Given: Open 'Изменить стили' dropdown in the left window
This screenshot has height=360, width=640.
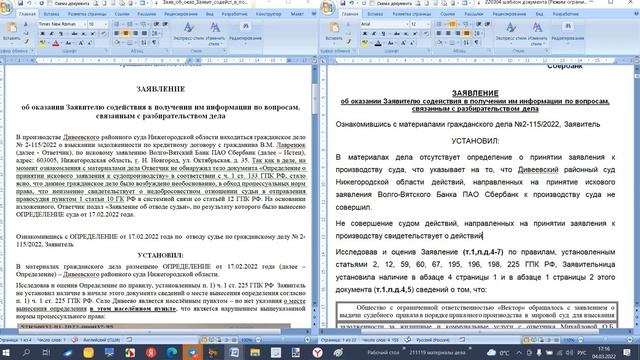Looking at the screenshot, I should [215, 33].
